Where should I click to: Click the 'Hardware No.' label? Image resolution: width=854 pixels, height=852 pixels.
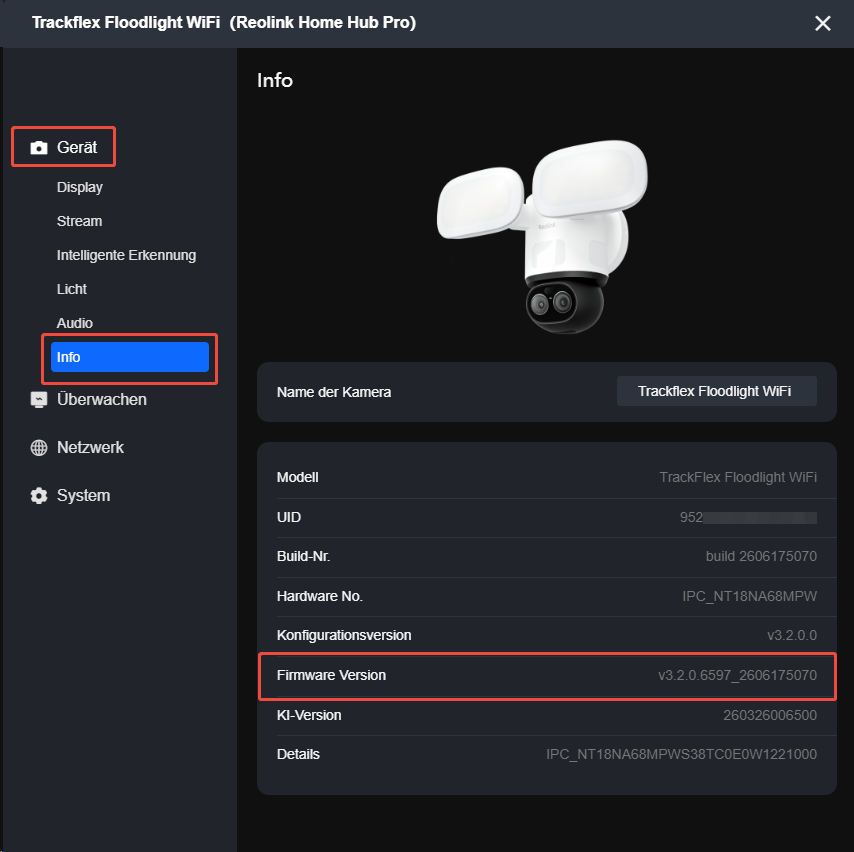(x=320, y=597)
